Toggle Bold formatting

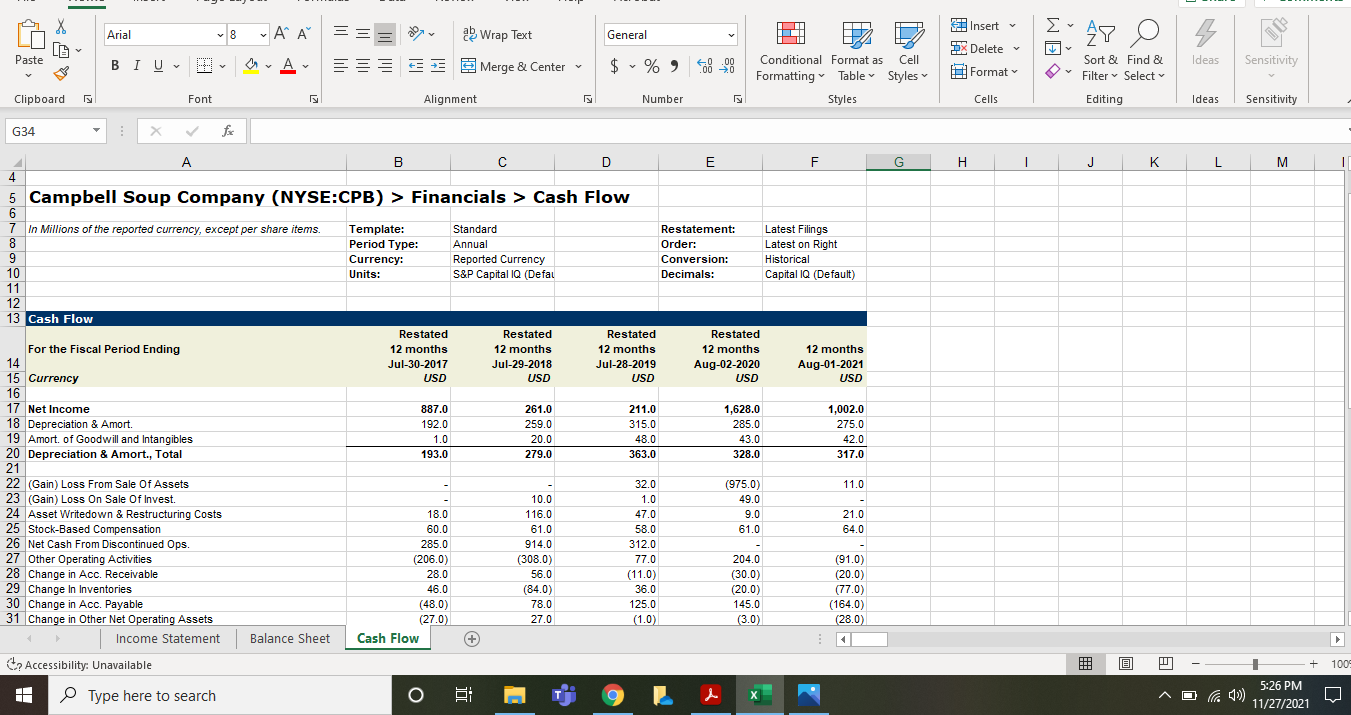[x=115, y=67]
